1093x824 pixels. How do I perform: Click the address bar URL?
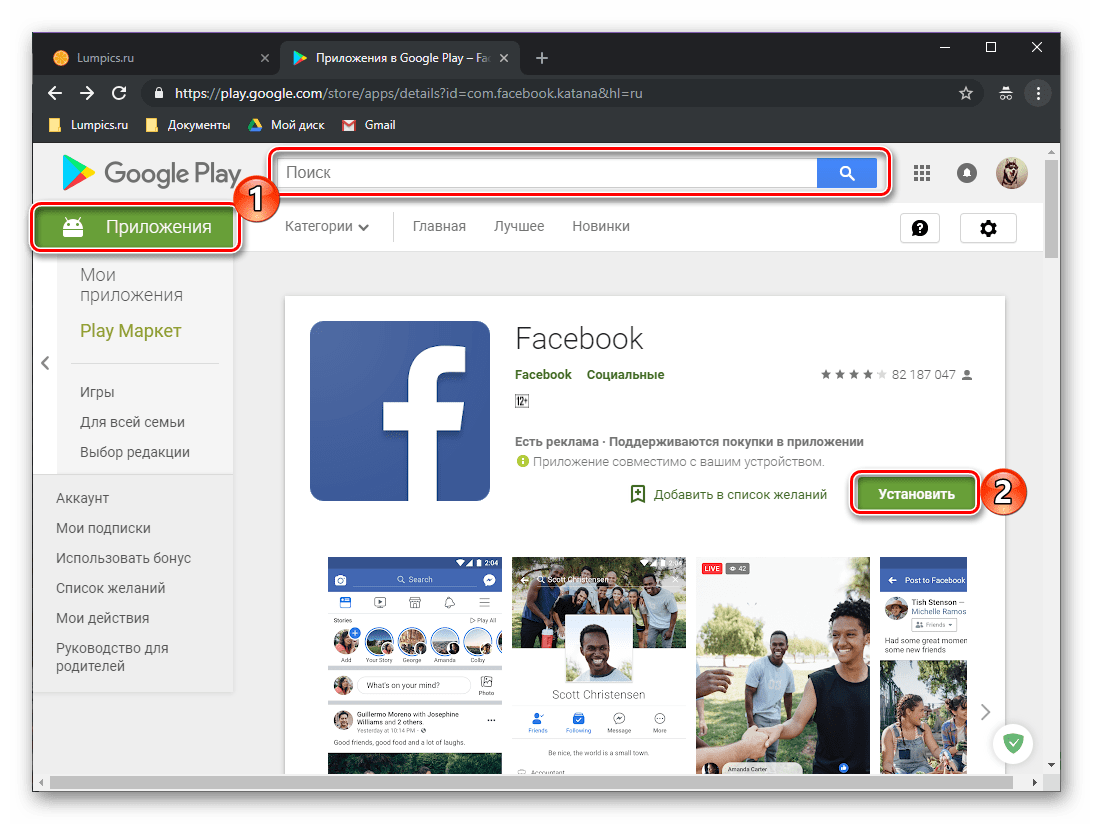408,93
